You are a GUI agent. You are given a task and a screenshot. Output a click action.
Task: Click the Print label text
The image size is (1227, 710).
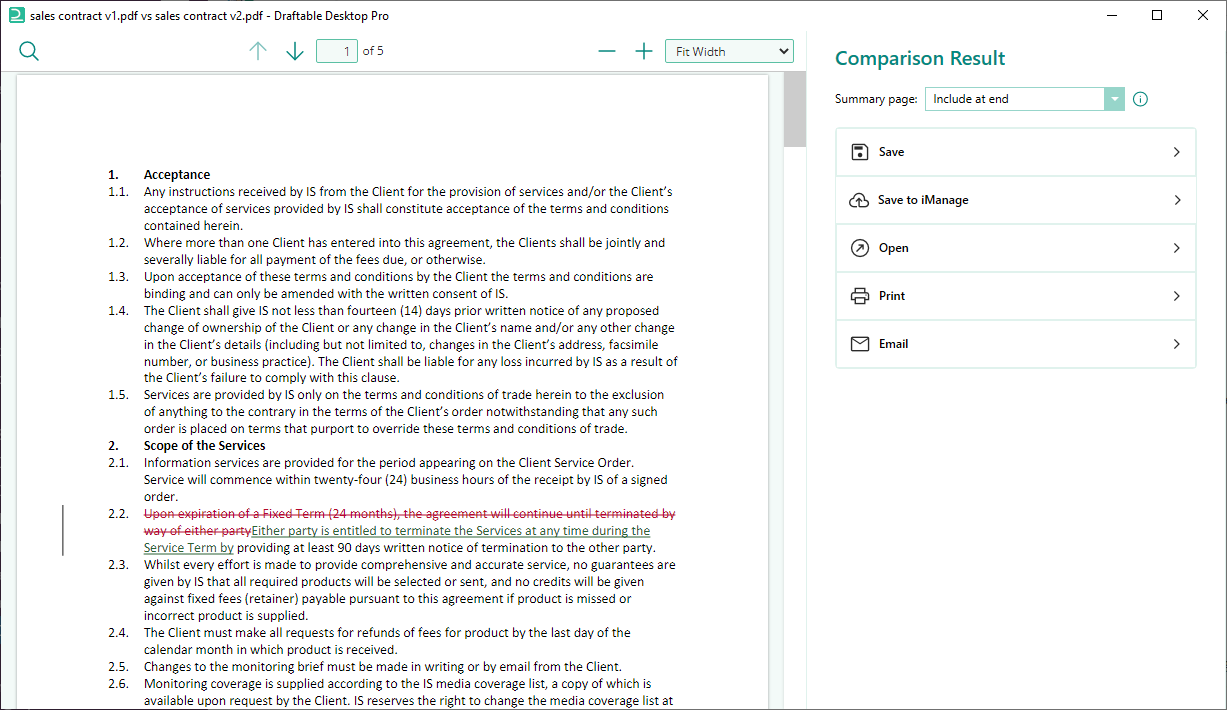click(892, 296)
